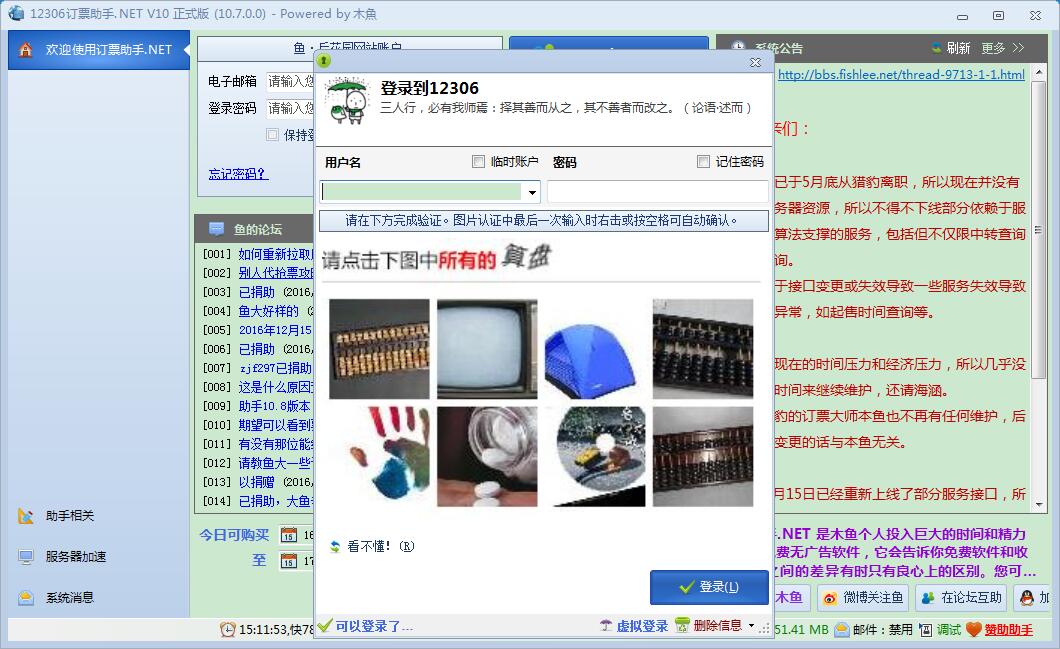Select the blue tent captcha image
The width and height of the screenshot is (1060, 649).
pos(595,349)
